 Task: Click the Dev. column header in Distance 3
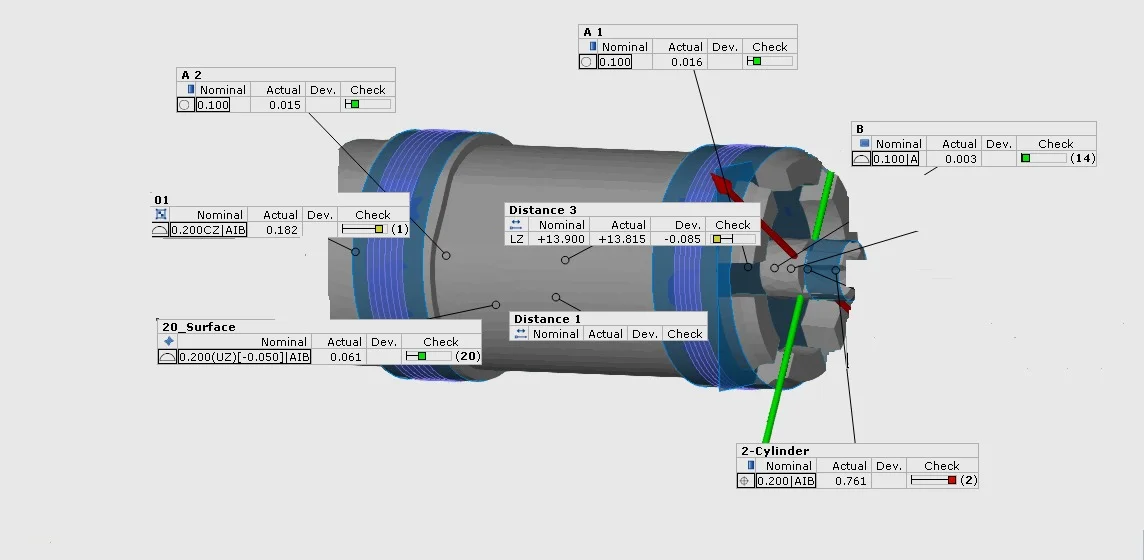[688, 225]
